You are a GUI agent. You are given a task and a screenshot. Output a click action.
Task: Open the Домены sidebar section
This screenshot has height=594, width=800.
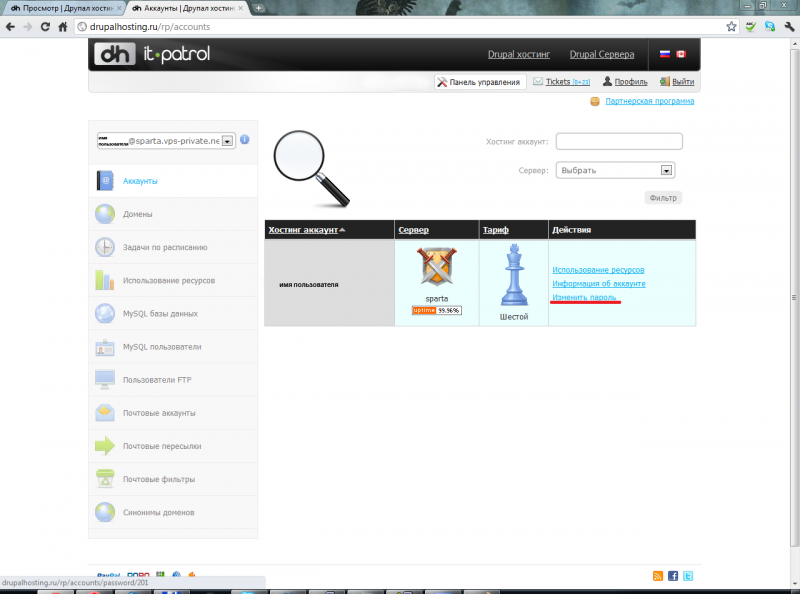tap(137, 214)
